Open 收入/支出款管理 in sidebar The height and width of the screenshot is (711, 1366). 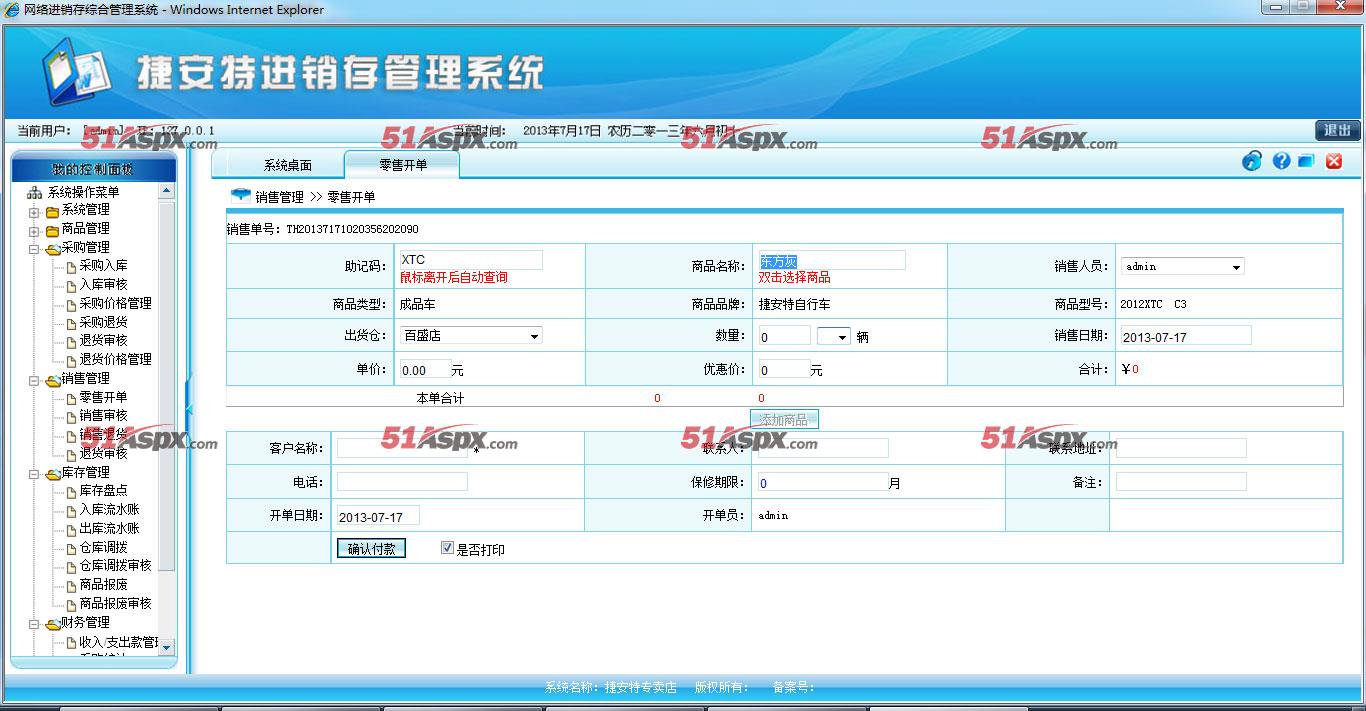118,642
